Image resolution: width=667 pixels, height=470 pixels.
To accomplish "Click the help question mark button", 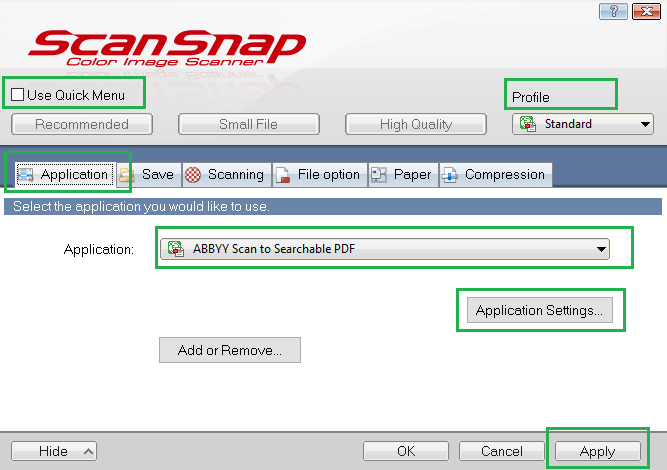I will point(613,11).
